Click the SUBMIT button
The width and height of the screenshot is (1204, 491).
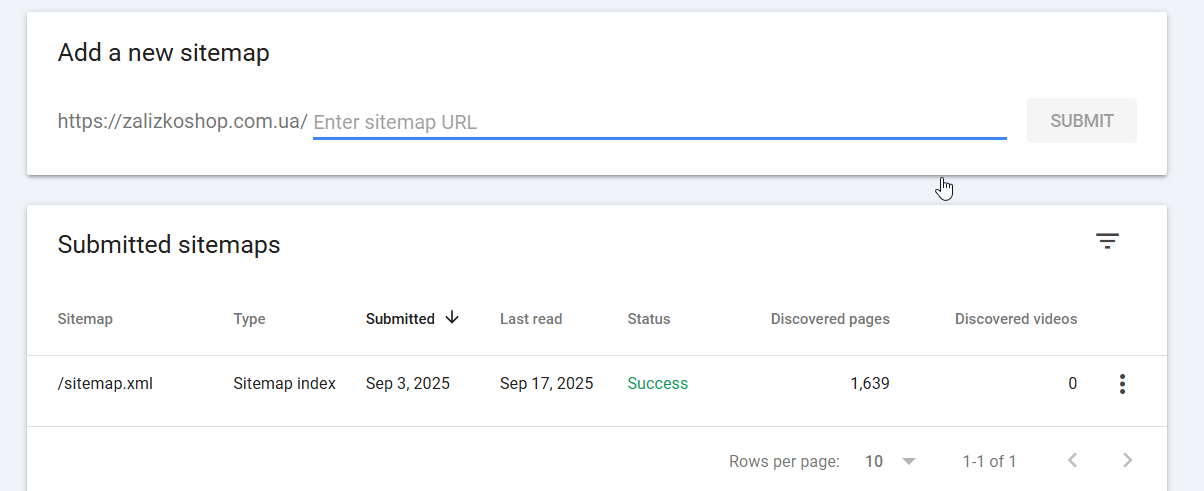click(1082, 121)
